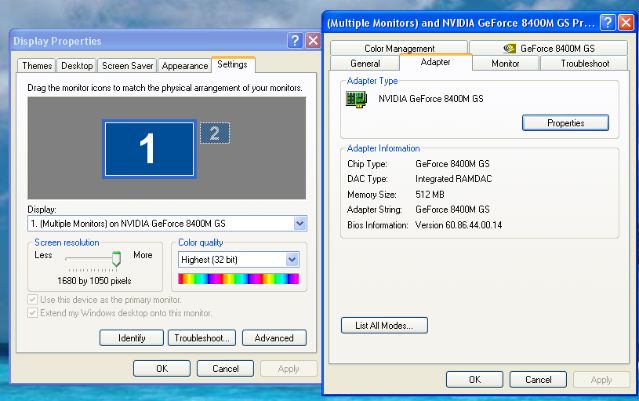Click DAC Type value Integrated RAMDAC
This screenshot has height=401, width=639.
point(454,178)
